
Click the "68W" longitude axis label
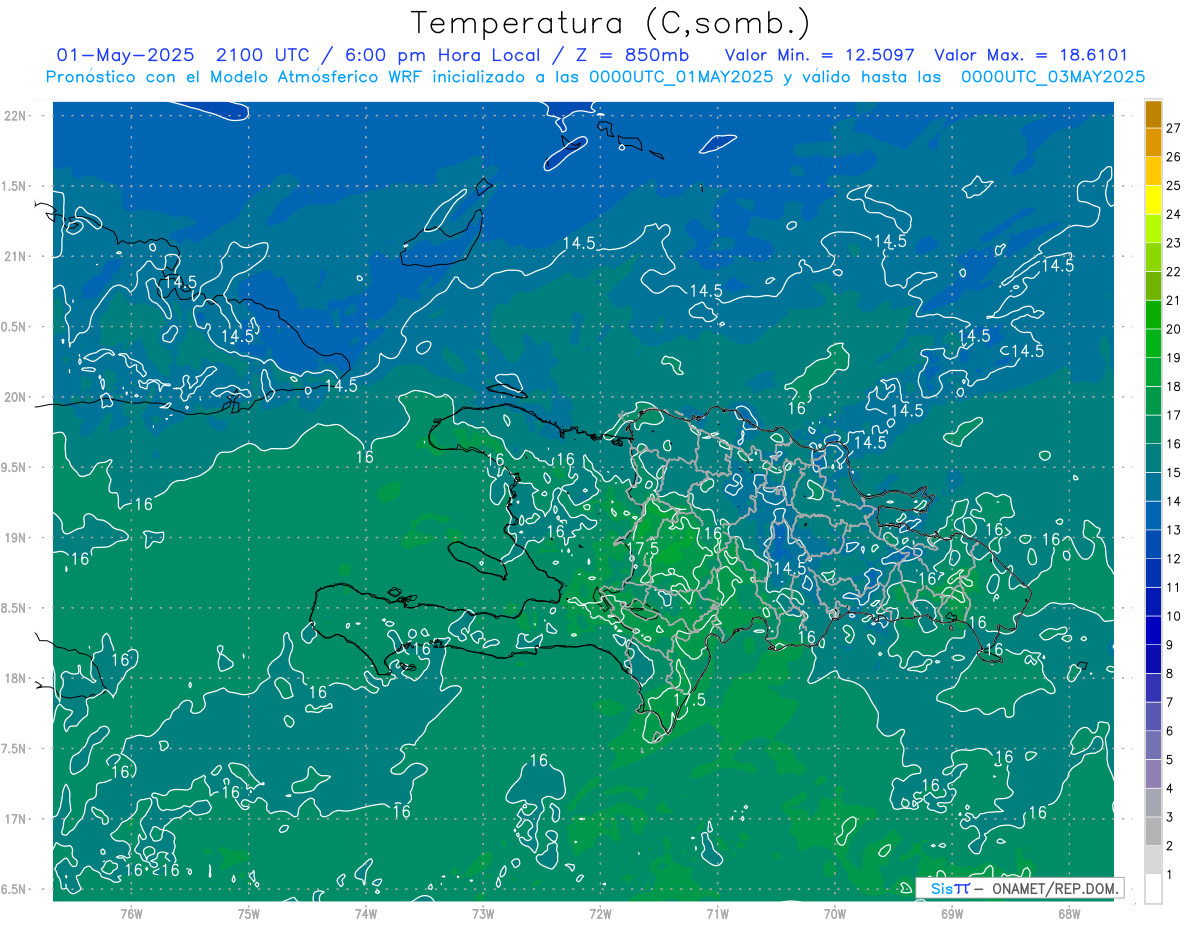coord(1069,913)
